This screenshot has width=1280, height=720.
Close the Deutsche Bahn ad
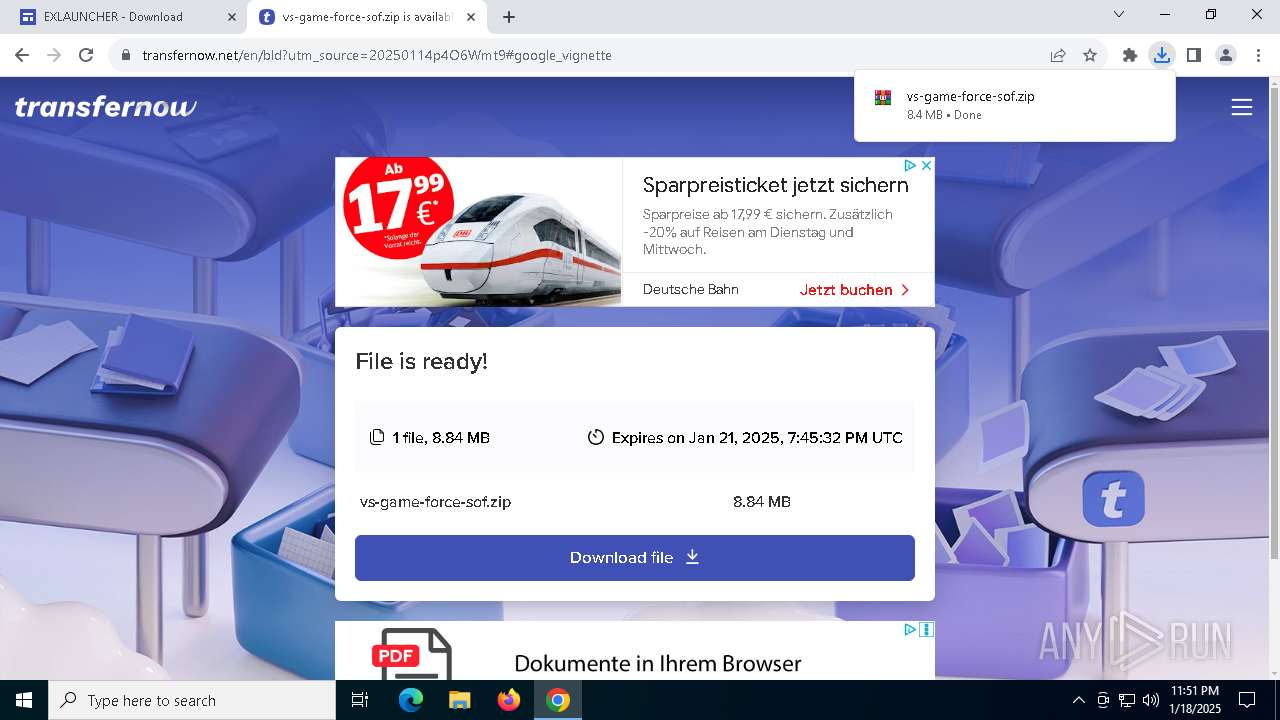[926, 166]
